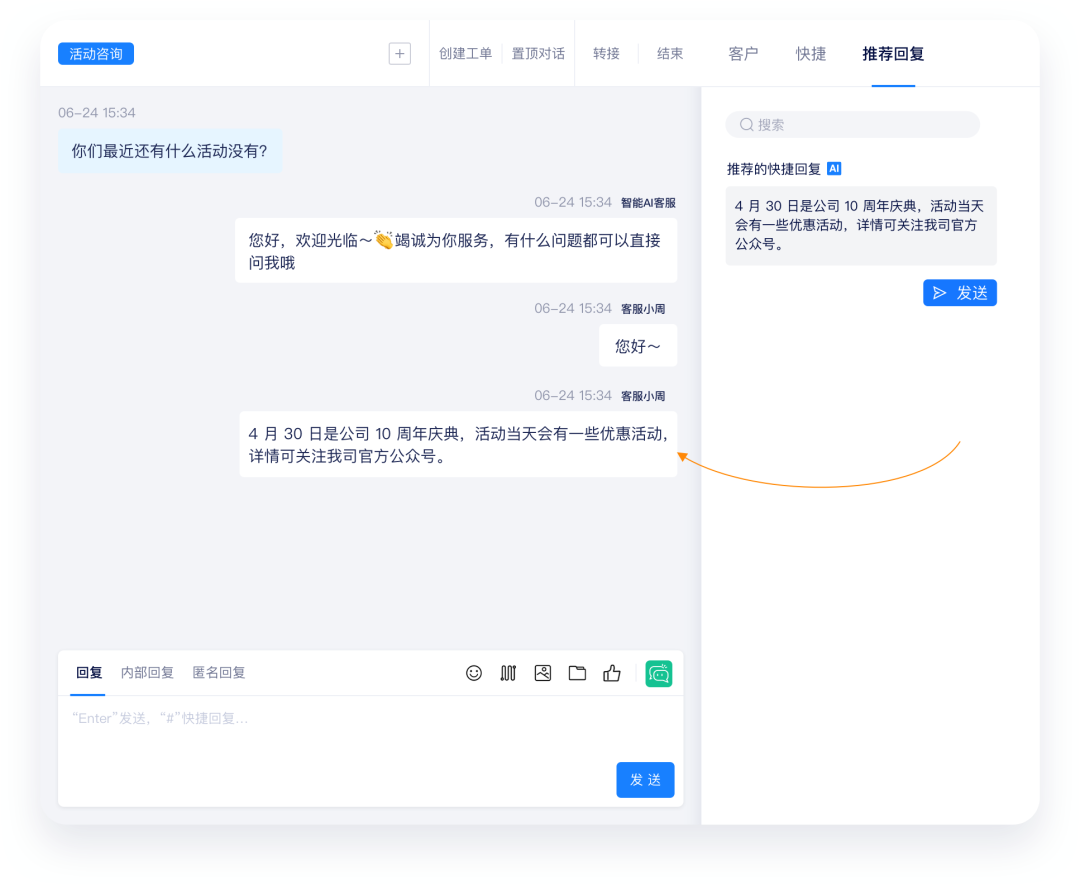Click the quick phrases icon beside the emoji

508,673
